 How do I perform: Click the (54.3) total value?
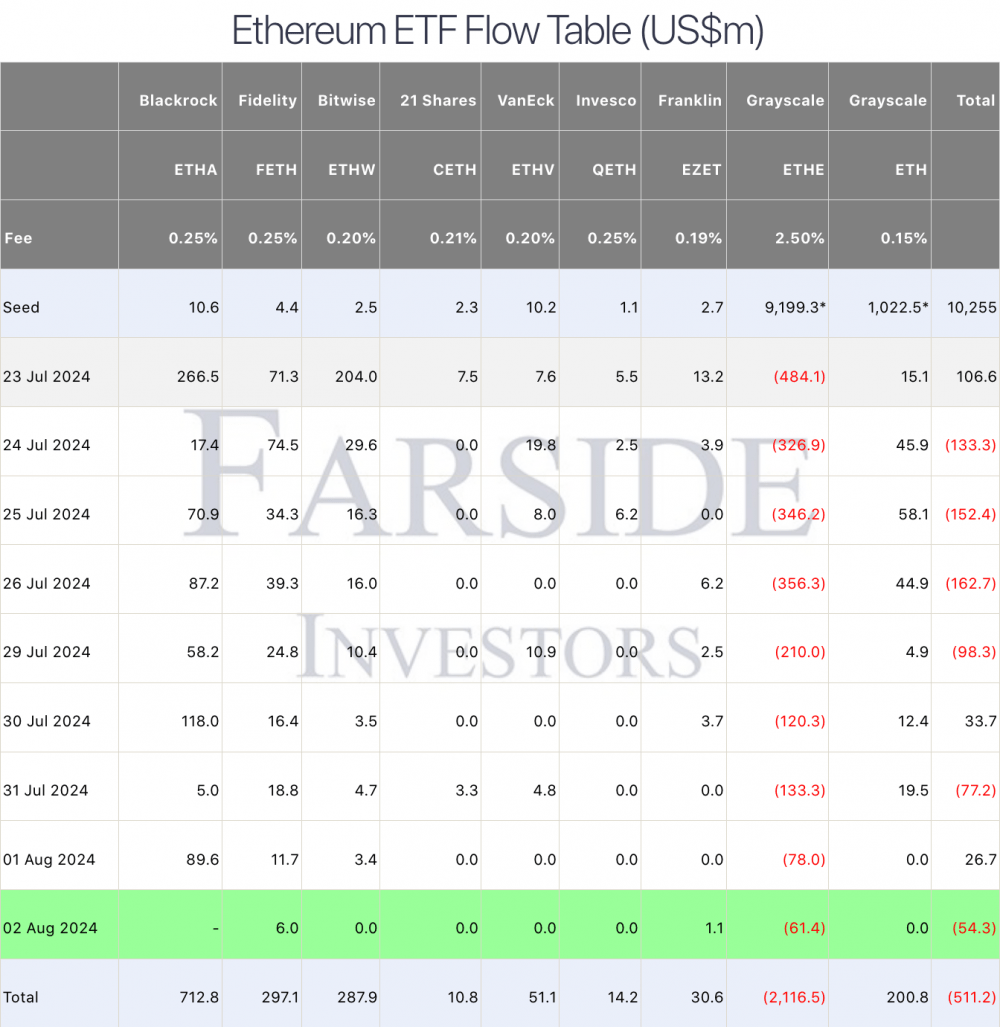click(x=974, y=929)
